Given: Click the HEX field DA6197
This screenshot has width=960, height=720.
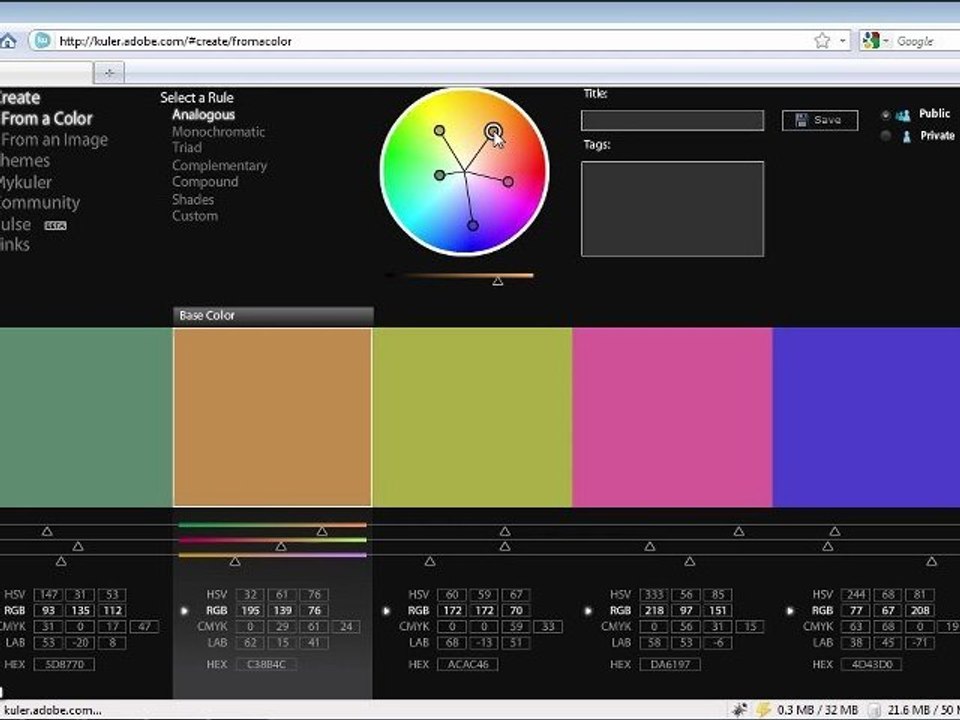Looking at the screenshot, I should (x=670, y=664).
